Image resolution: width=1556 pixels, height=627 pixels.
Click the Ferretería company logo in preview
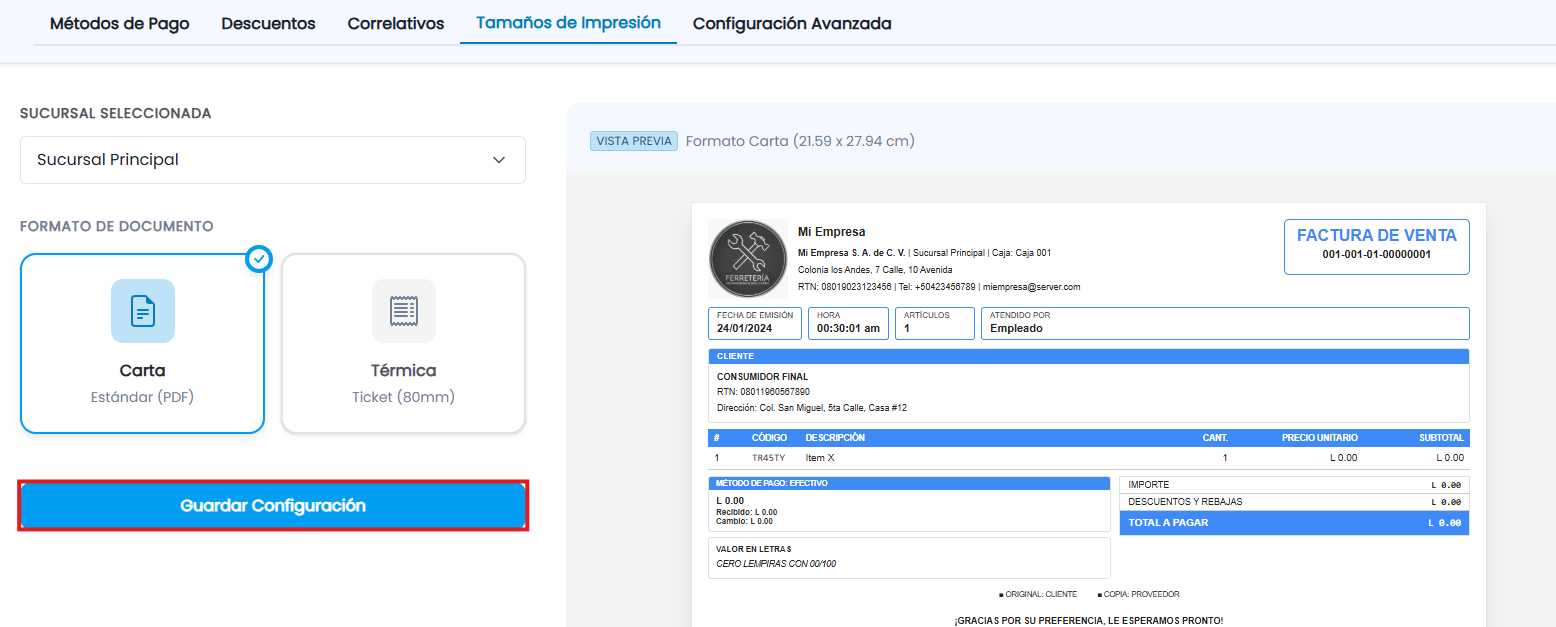point(748,259)
